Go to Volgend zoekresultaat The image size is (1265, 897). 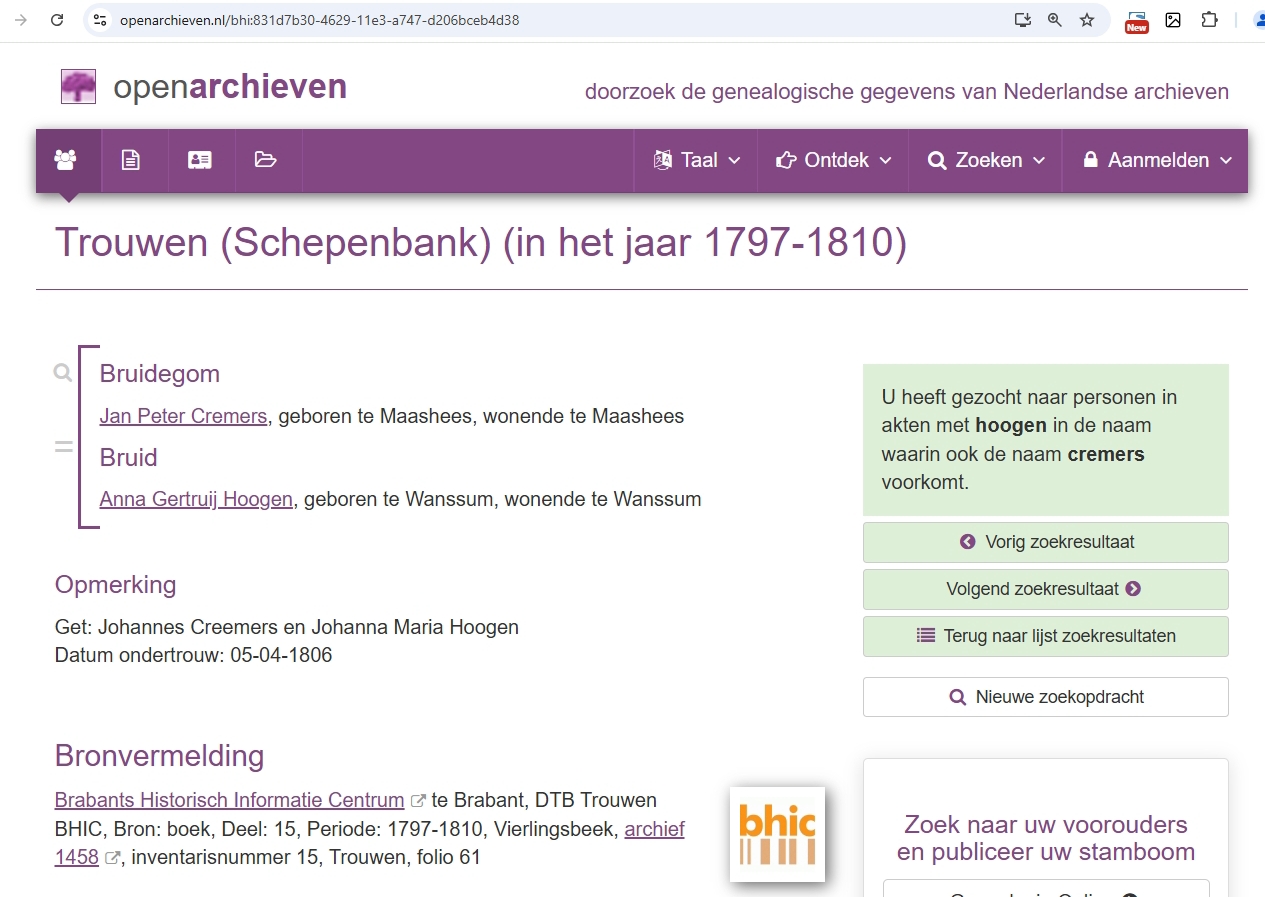[1045, 589]
